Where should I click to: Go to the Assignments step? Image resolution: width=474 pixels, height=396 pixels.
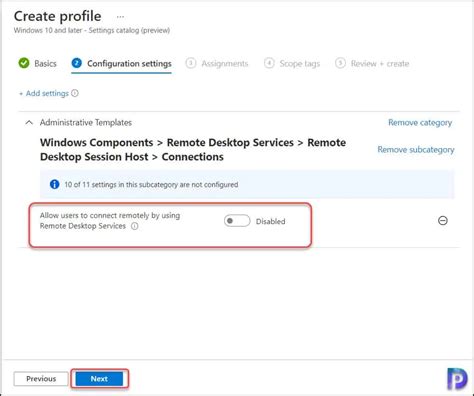[x=225, y=63]
